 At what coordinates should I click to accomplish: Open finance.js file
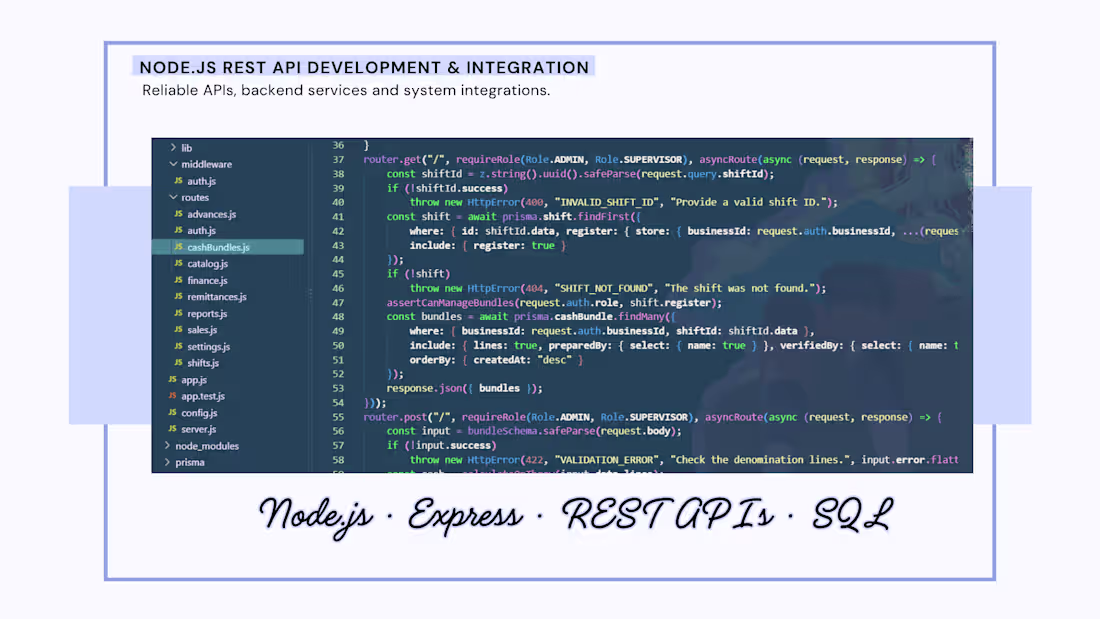click(207, 280)
